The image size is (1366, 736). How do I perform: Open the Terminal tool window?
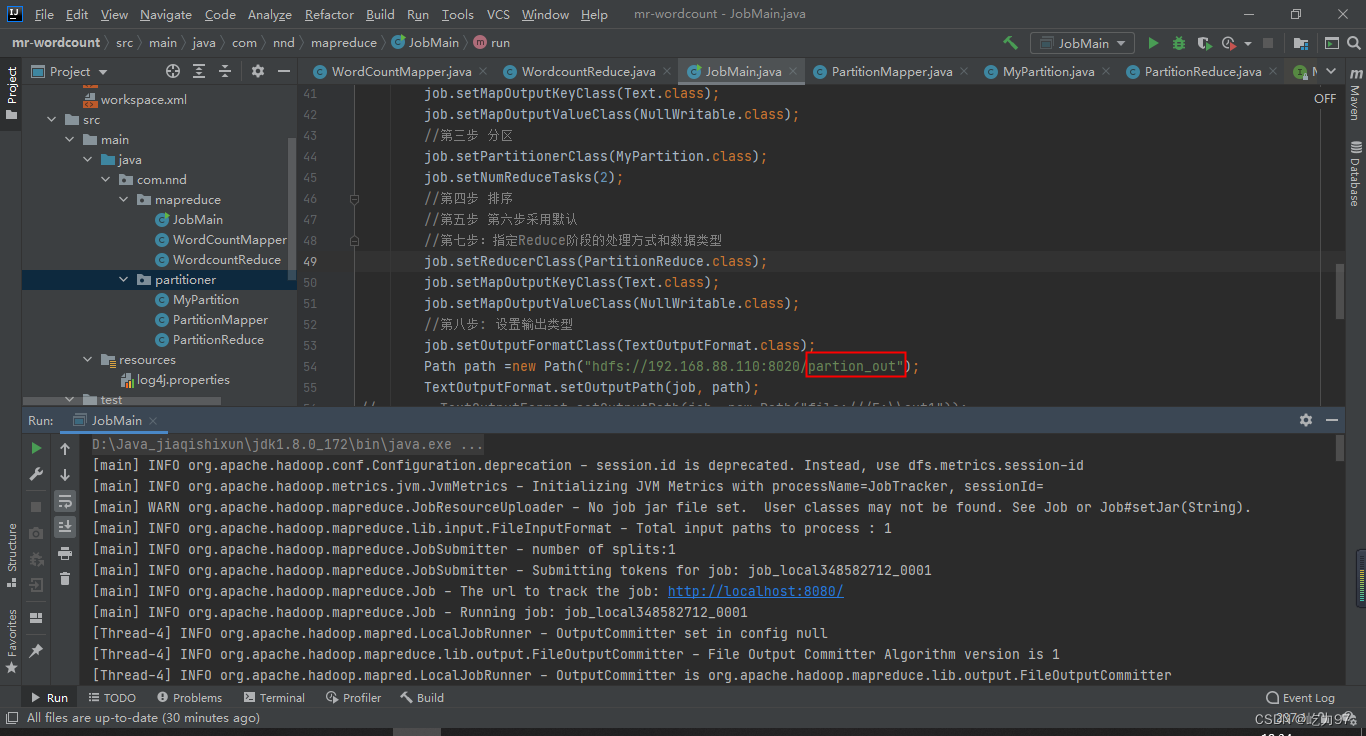point(272,697)
